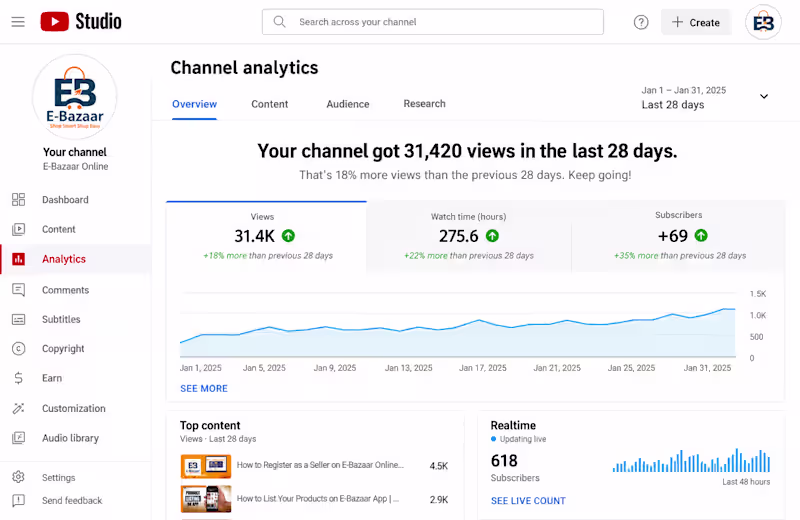Switch to the Content analytics tab
Viewport: 800px width, 520px height.
point(269,104)
